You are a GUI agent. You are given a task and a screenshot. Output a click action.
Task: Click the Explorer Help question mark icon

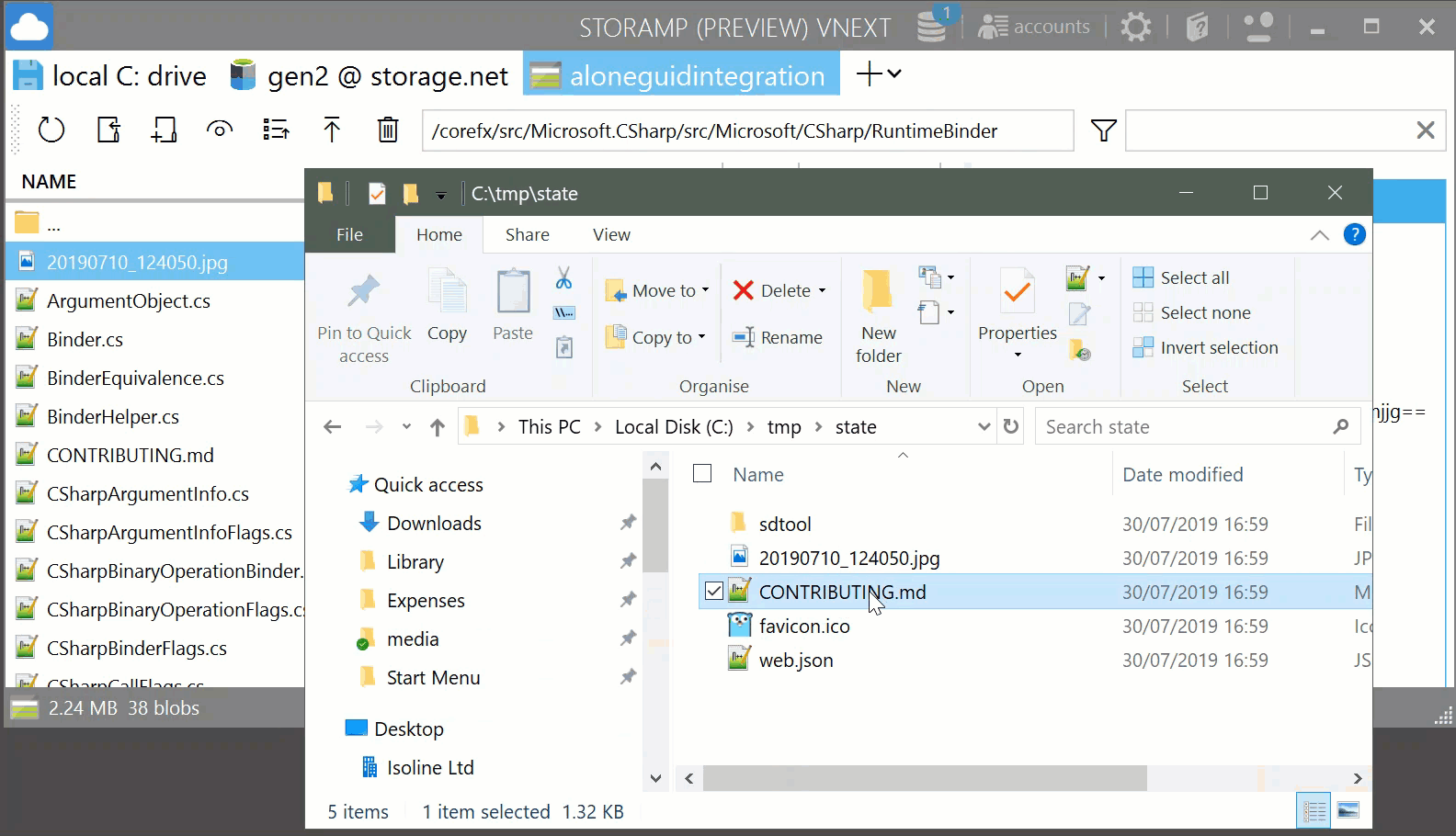(x=1354, y=234)
